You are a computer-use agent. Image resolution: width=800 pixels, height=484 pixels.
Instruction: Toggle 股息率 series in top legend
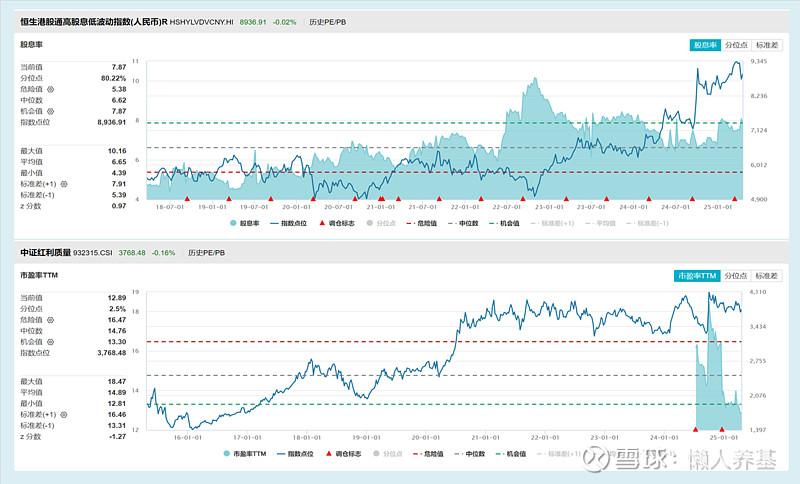[x=244, y=223]
